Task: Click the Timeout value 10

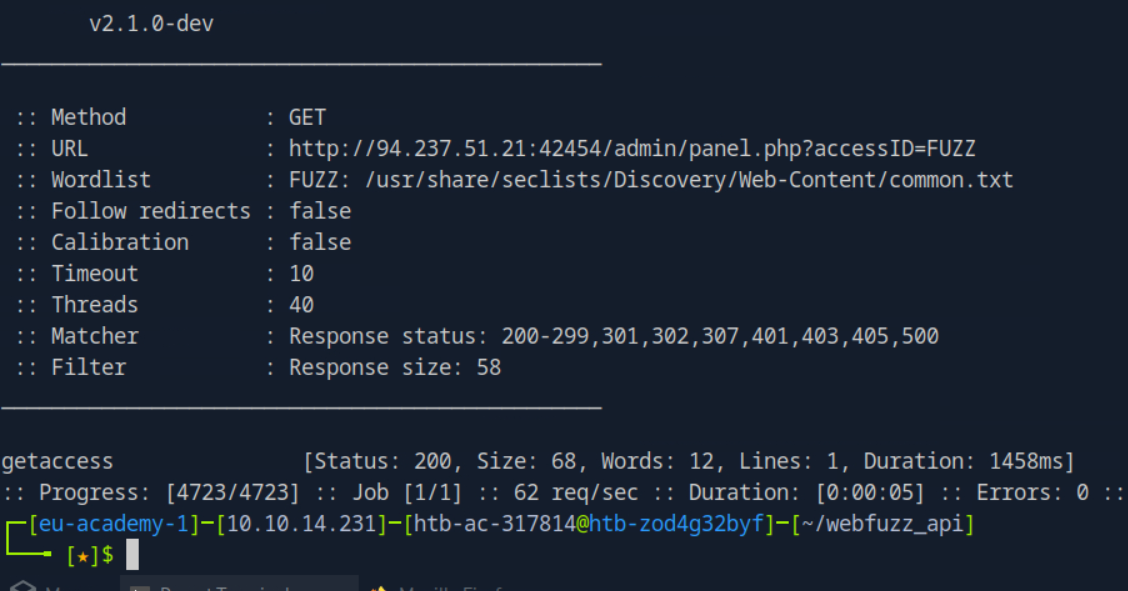Action: point(301,273)
